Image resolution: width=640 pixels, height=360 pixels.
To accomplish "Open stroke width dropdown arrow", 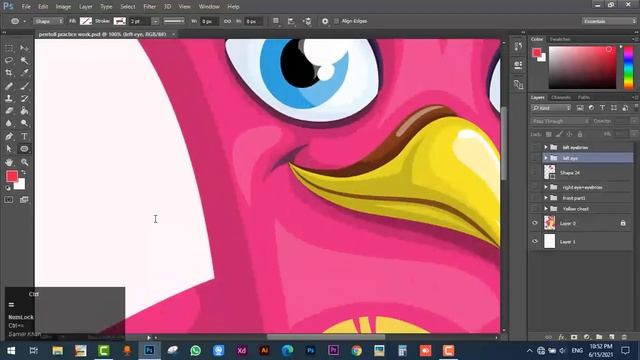I will tap(155, 21).
